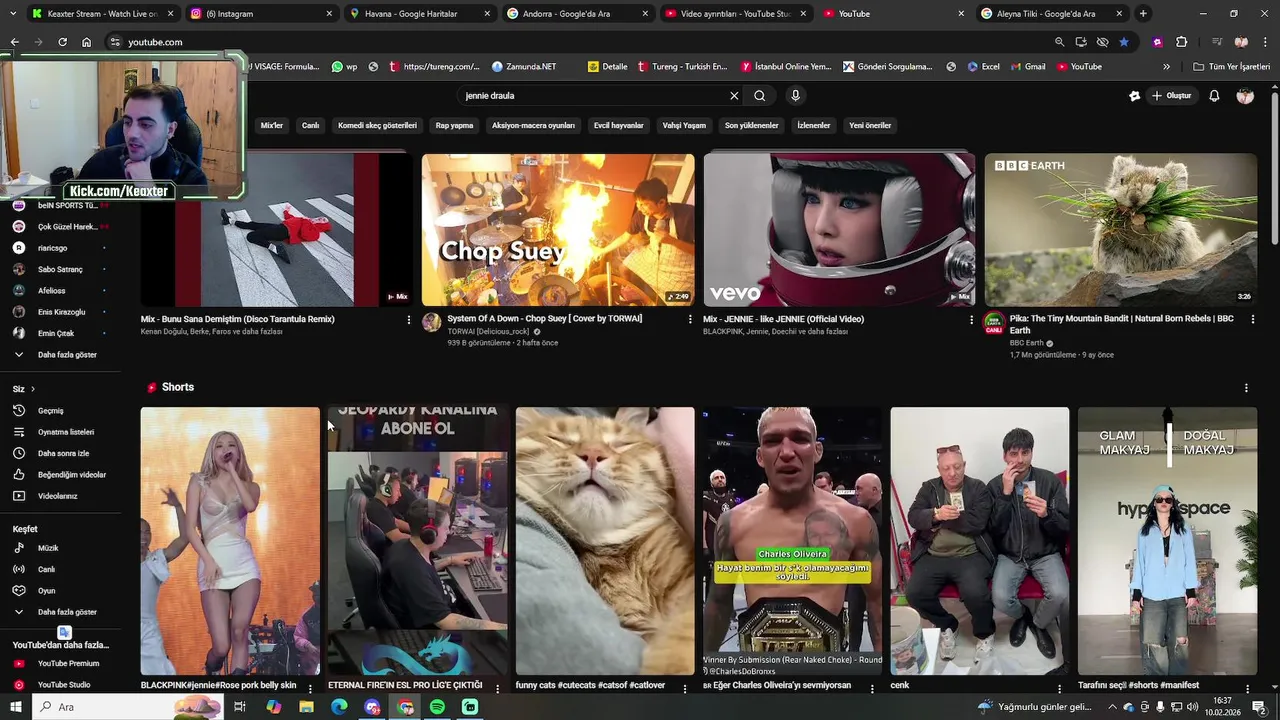Switch to Havana Google Haritalar tab
The width and height of the screenshot is (1280, 720).
point(420,14)
